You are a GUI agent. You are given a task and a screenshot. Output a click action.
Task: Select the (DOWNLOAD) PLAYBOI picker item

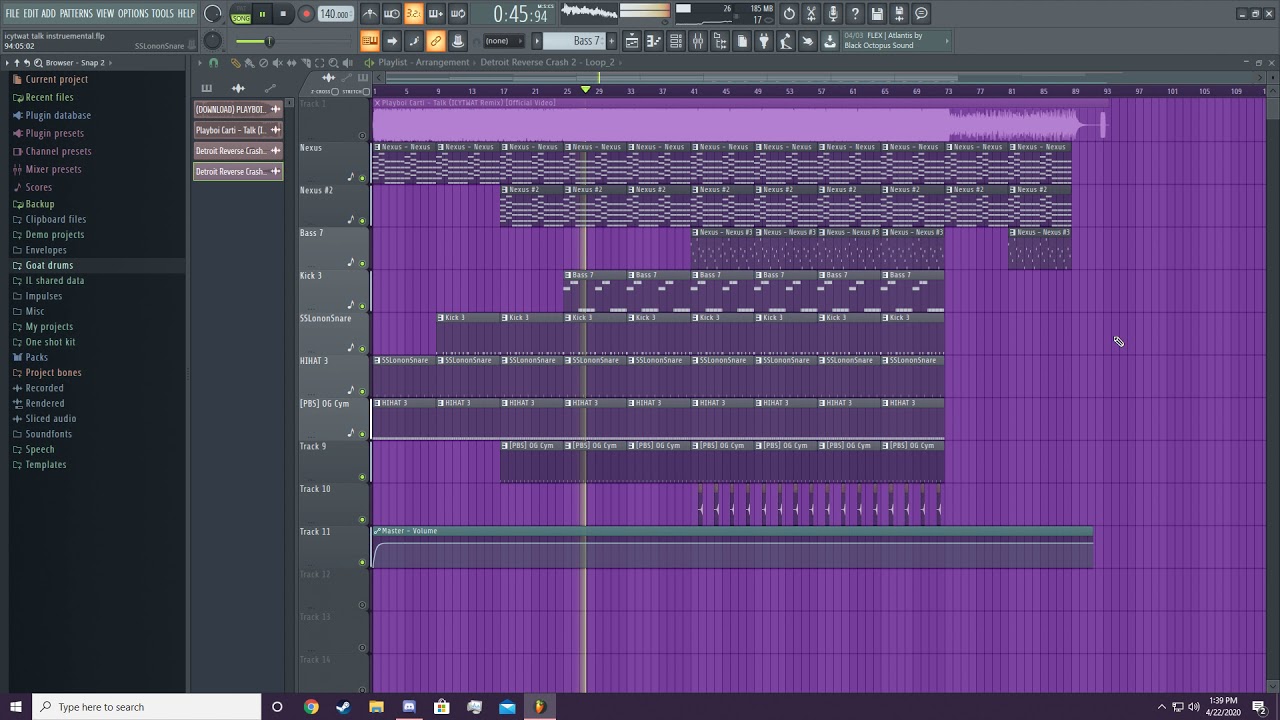(238, 109)
